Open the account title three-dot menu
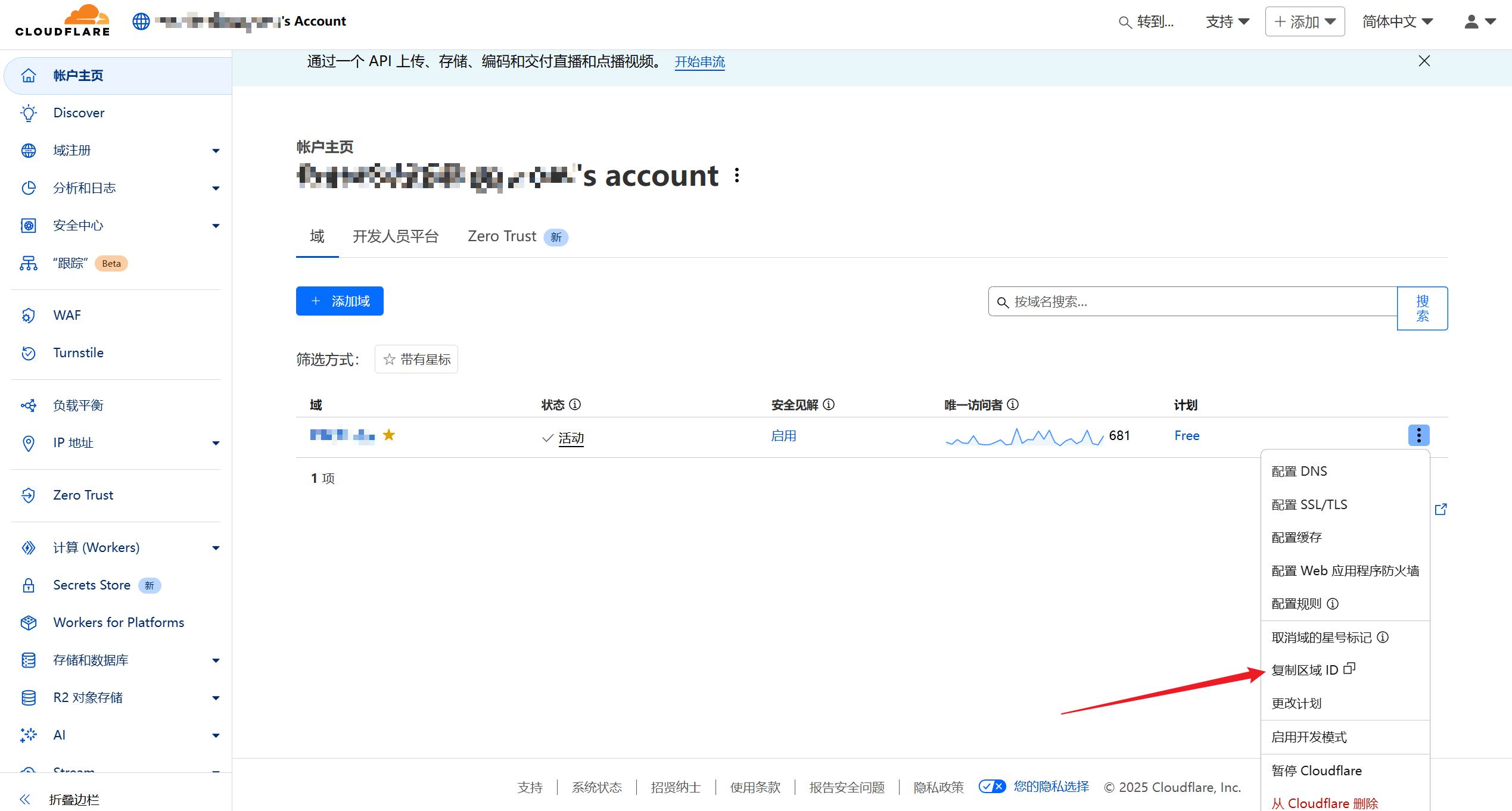Screen dimensions: 1512x811 [737, 176]
